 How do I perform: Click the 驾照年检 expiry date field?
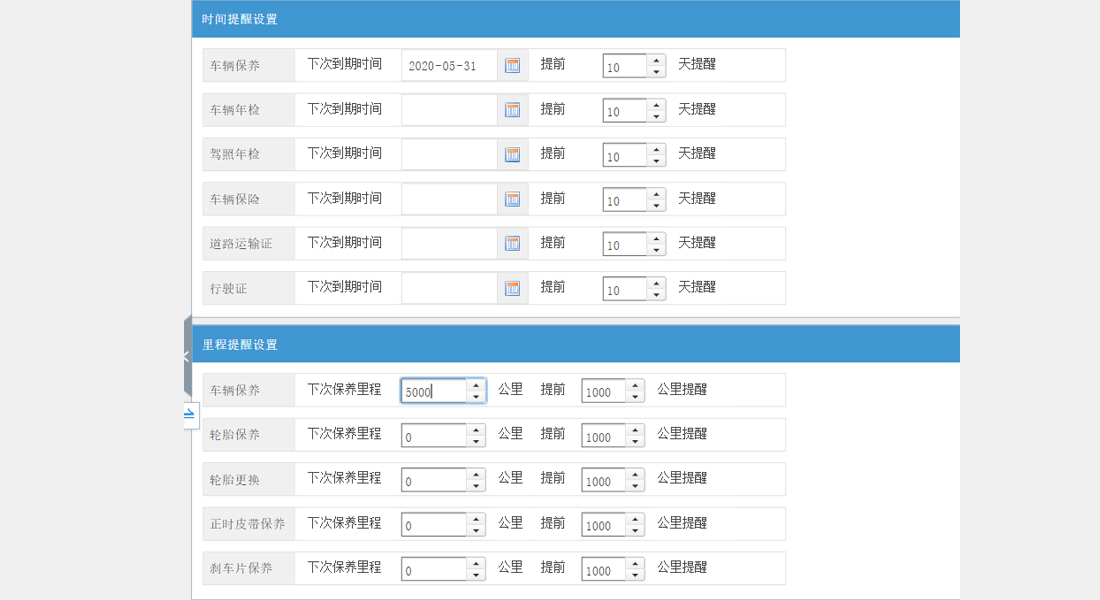pos(449,154)
